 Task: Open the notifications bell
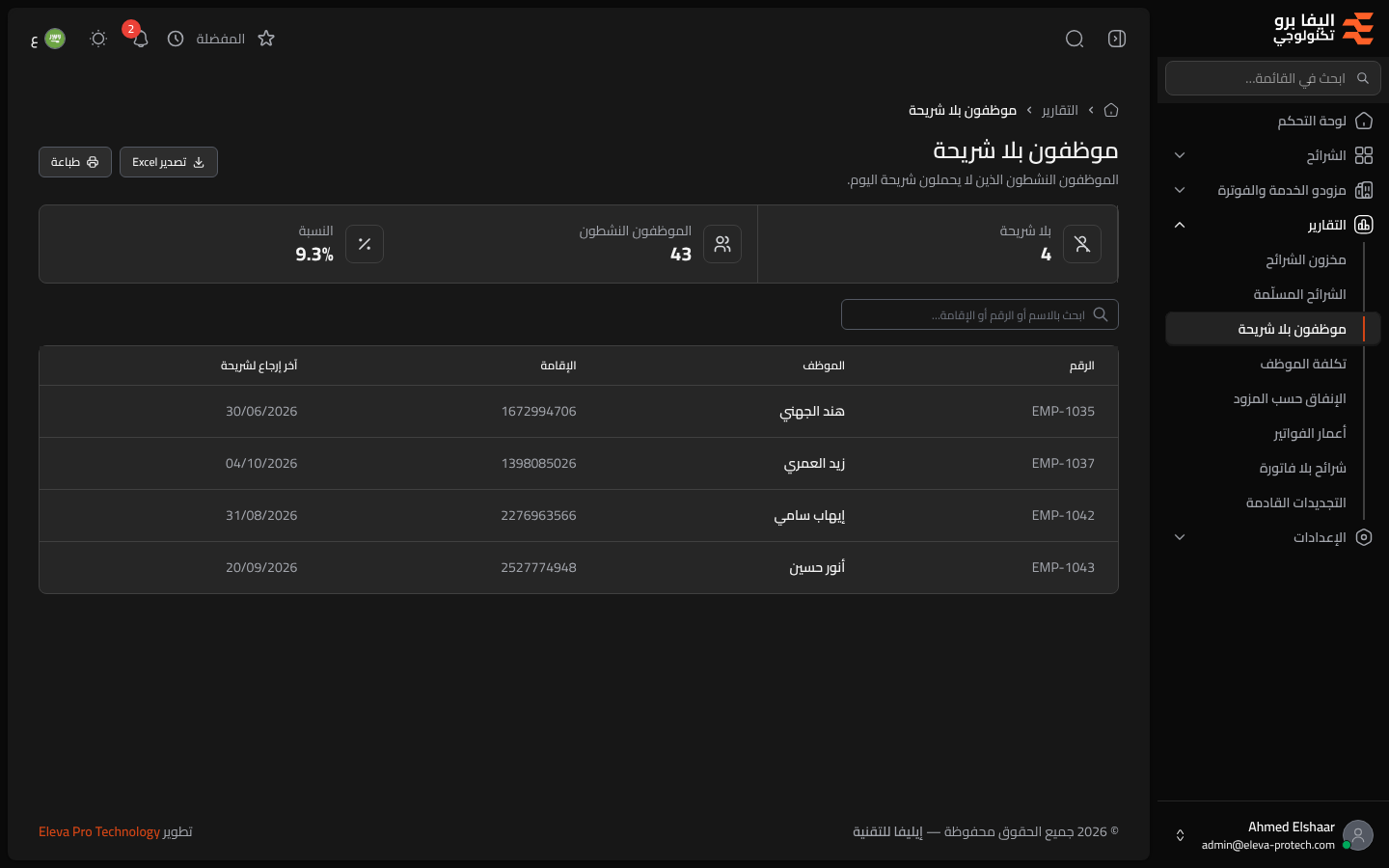click(x=140, y=39)
